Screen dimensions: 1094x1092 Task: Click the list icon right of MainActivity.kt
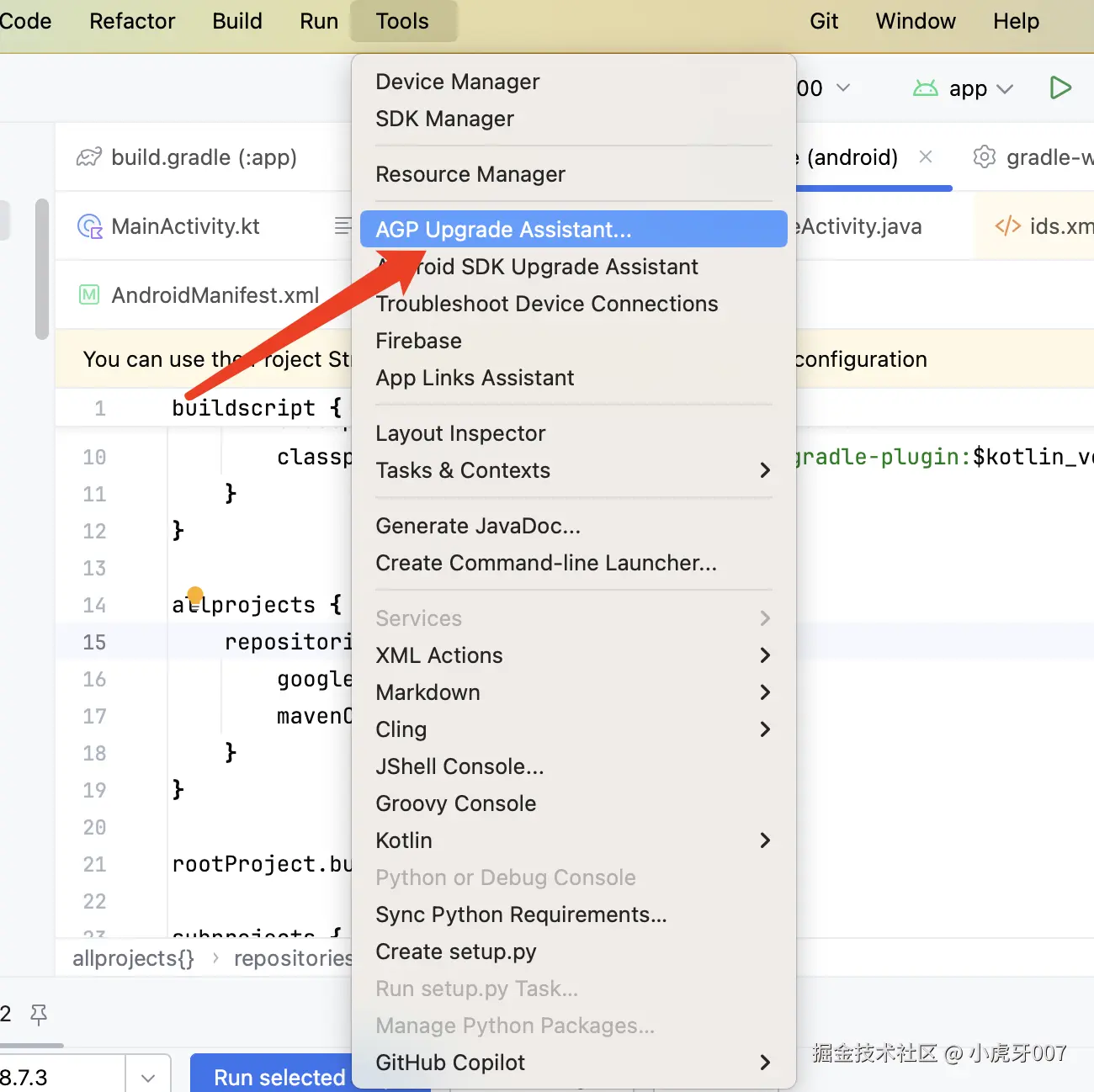pos(343,225)
